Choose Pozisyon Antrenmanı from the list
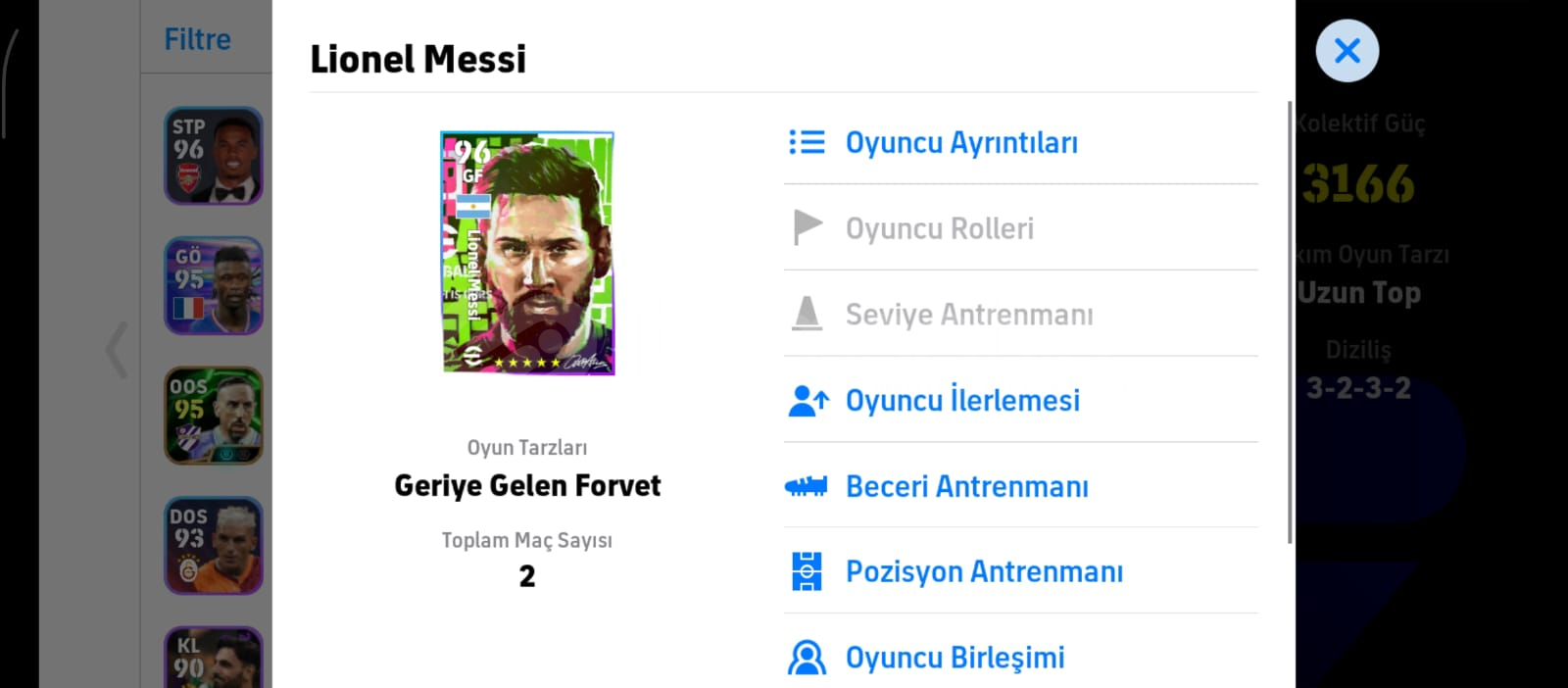 tap(984, 572)
